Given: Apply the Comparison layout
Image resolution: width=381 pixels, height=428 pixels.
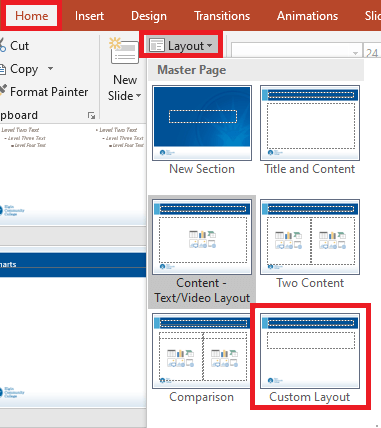Looking at the screenshot, I should (x=202, y=358).
